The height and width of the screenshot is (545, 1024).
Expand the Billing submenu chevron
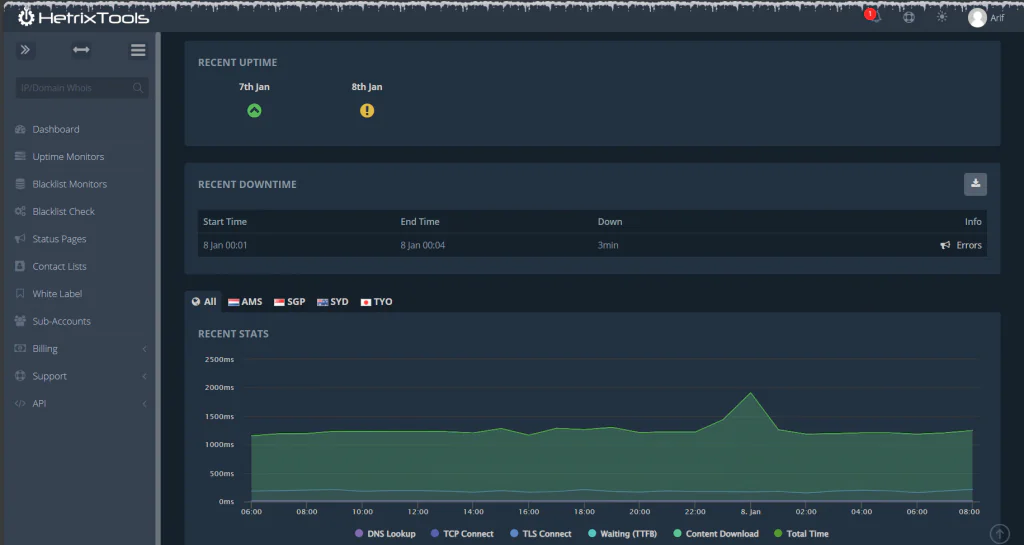pyautogui.click(x=144, y=349)
